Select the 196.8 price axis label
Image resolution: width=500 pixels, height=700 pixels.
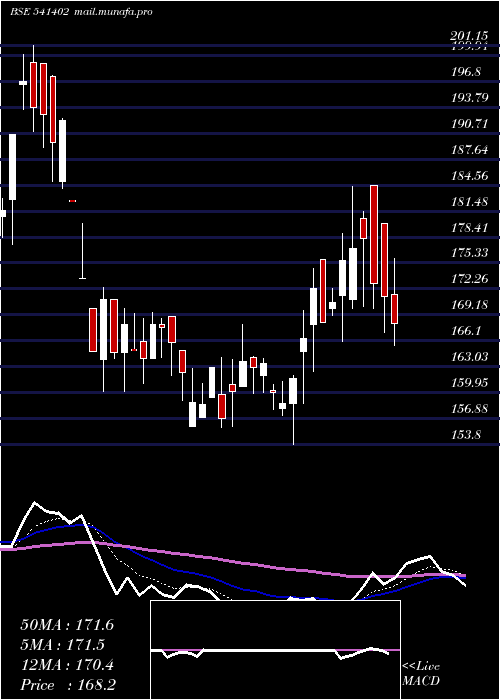click(x=466, y=71)
